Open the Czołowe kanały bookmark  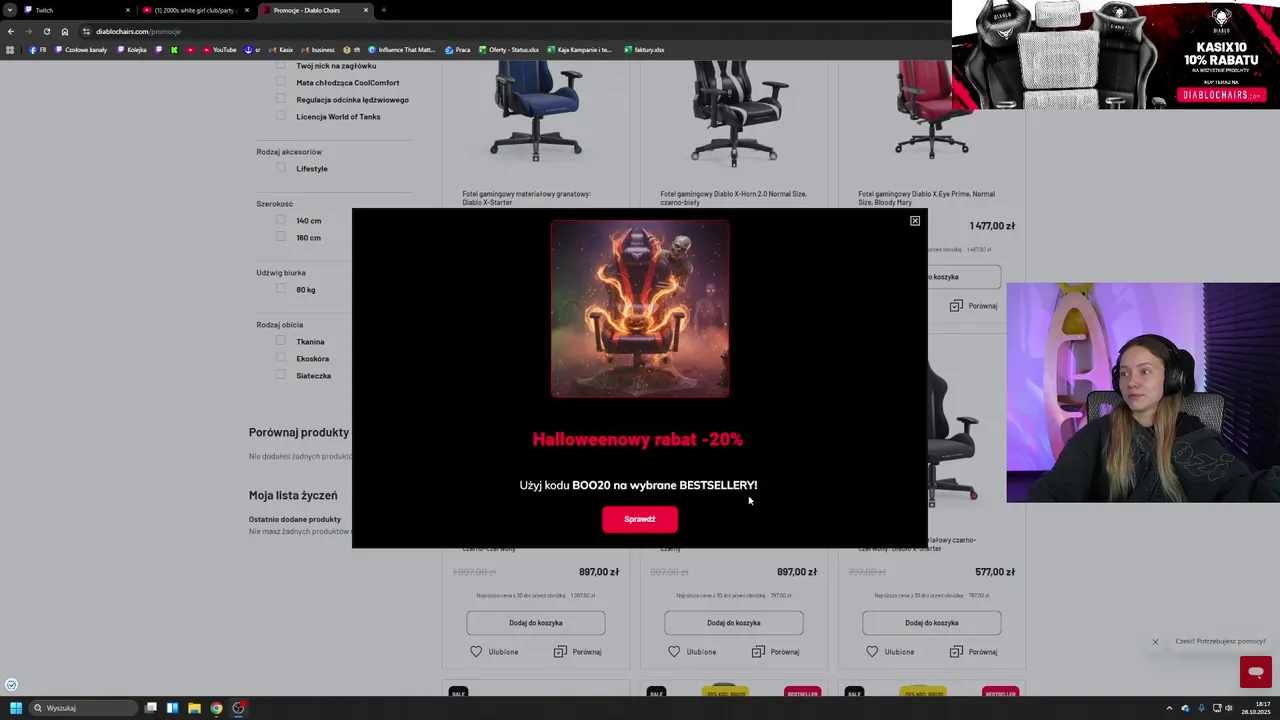(82, 50)
